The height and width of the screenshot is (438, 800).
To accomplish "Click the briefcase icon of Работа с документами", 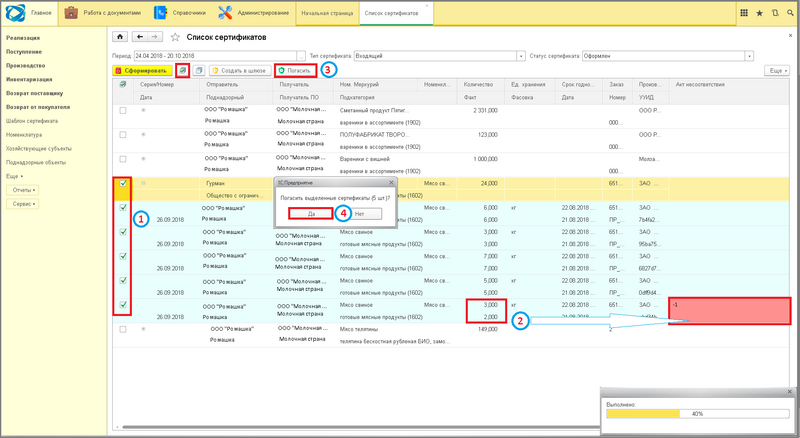I will pyautogui.click(x=71, y=13).
